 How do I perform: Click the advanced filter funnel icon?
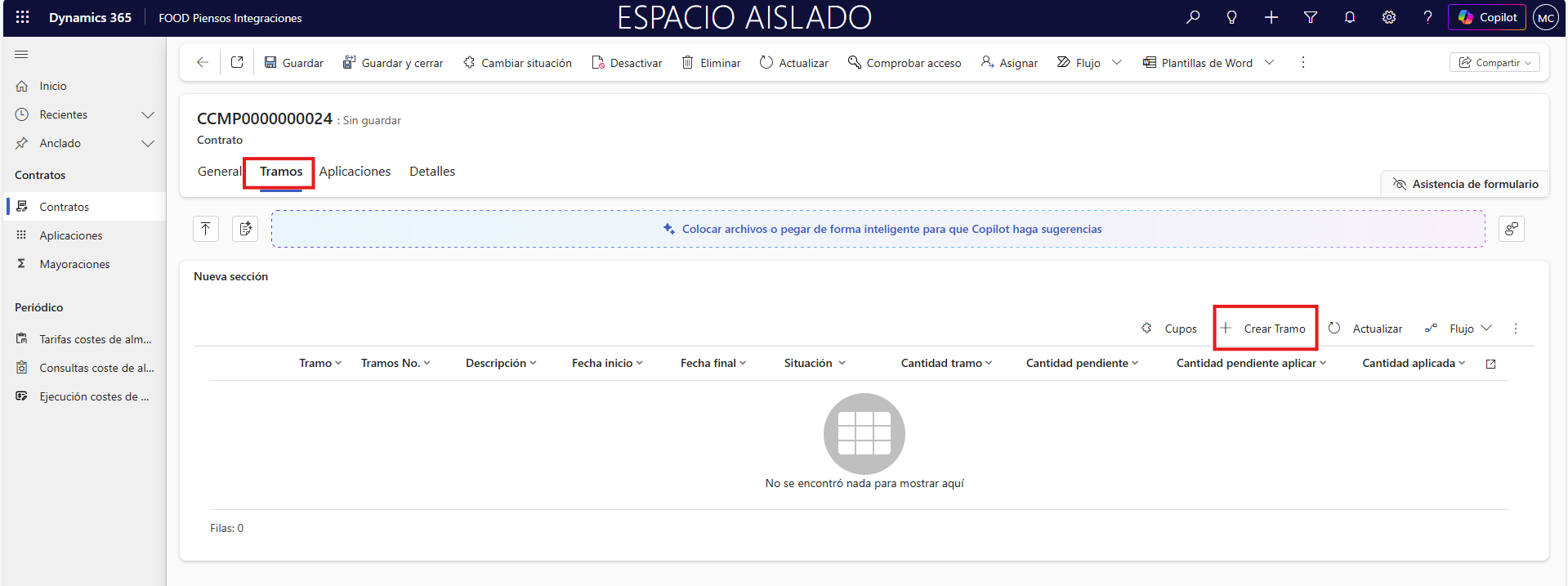1310,17
